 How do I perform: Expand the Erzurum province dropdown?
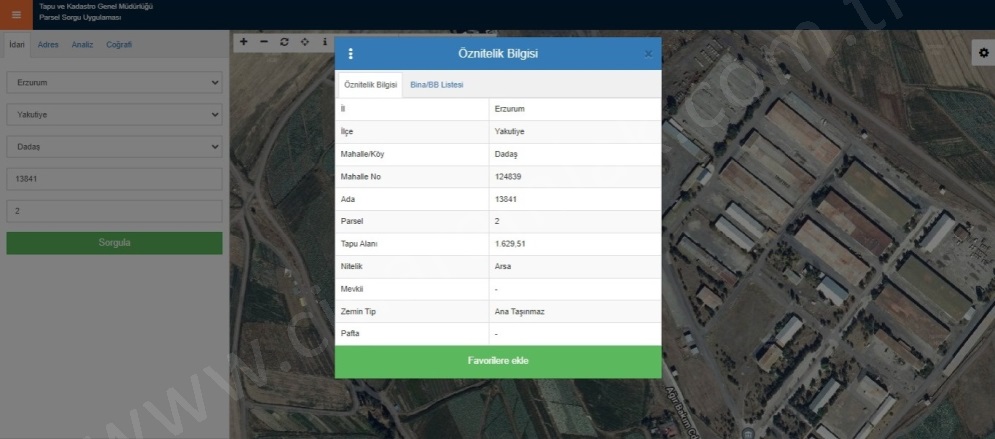[x=114, y=82]
